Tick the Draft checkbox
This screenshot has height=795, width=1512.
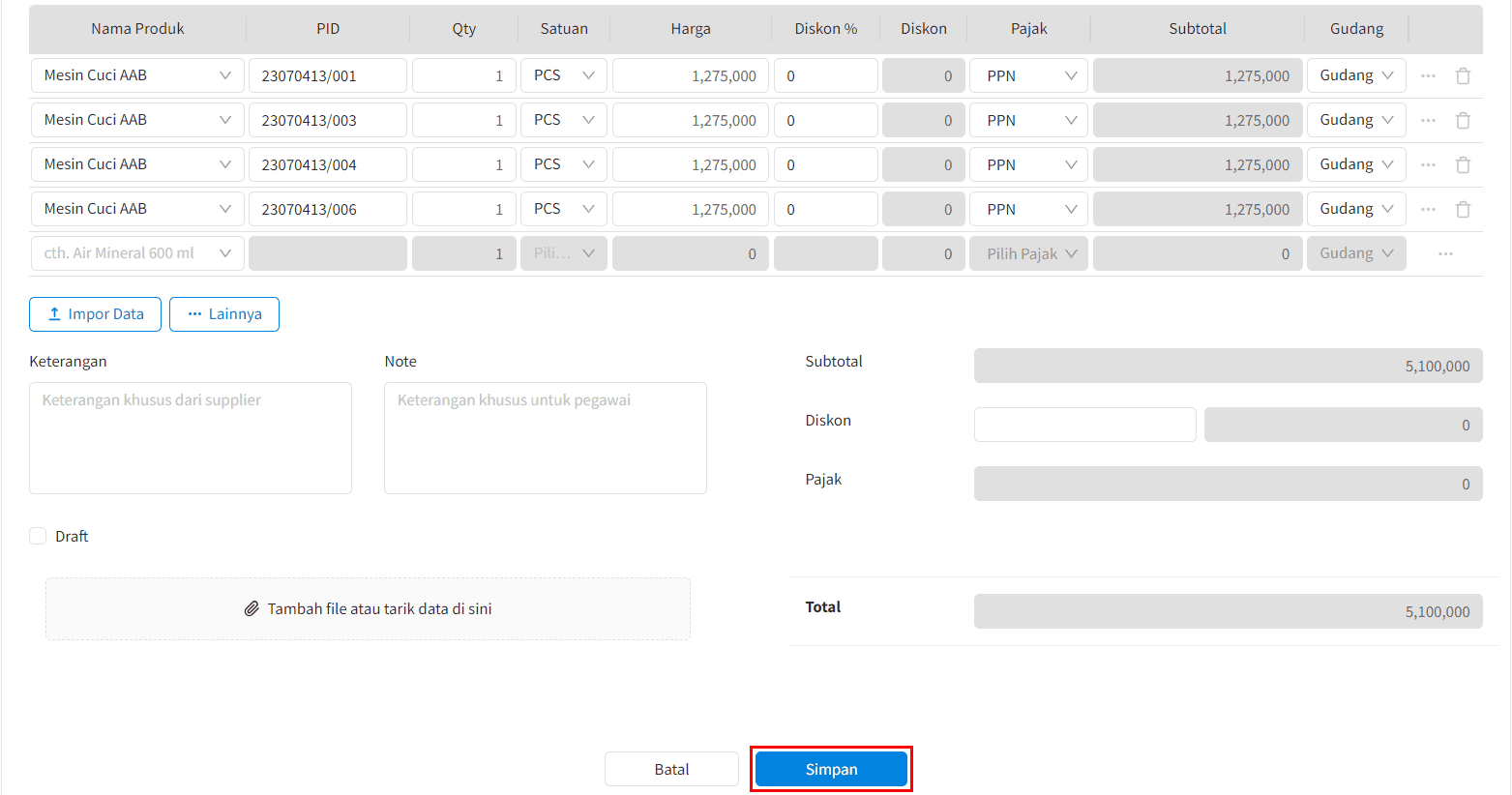38,536
